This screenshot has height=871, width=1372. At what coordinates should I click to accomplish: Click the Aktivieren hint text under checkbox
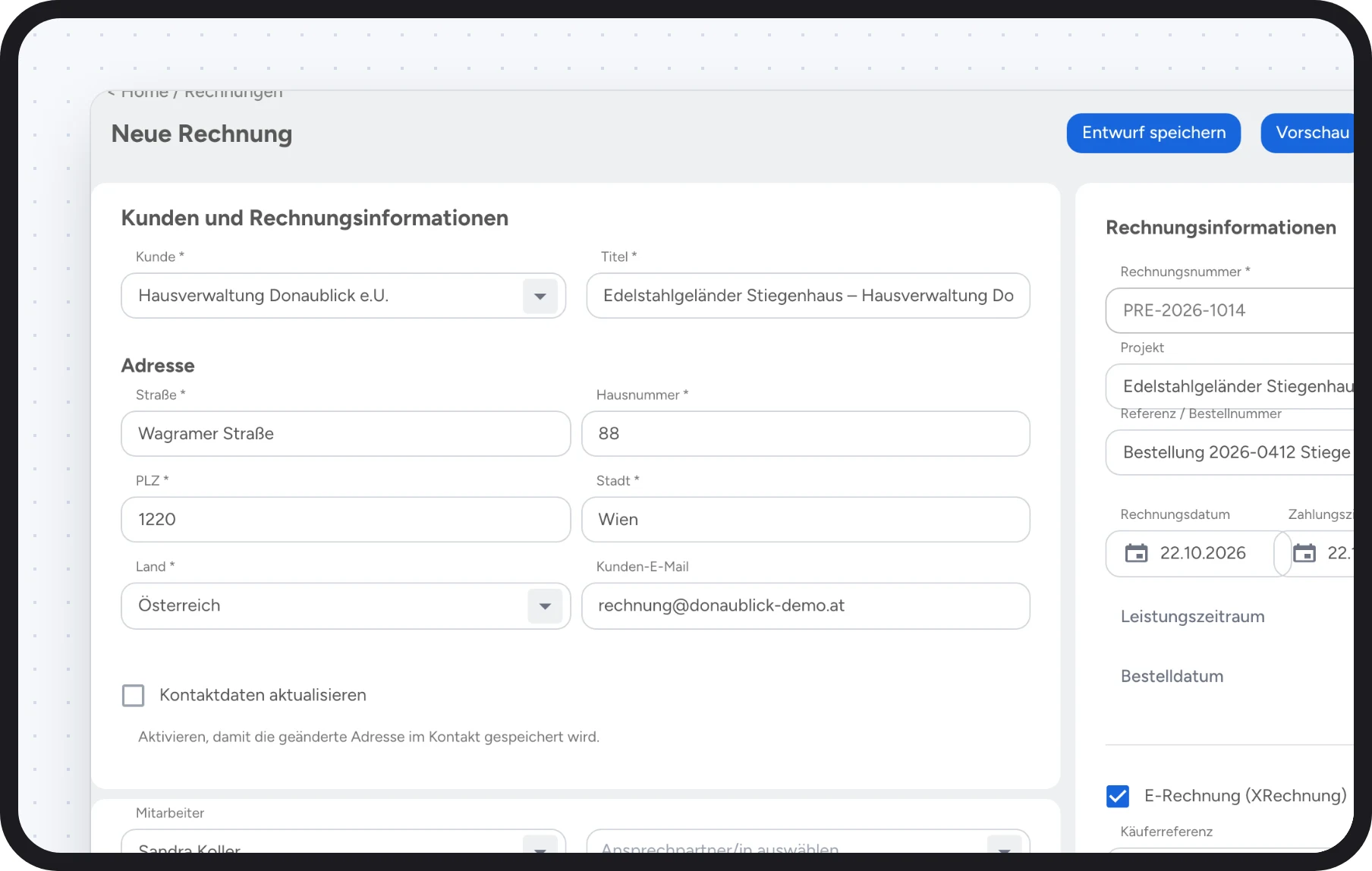(x=369, y=737)
